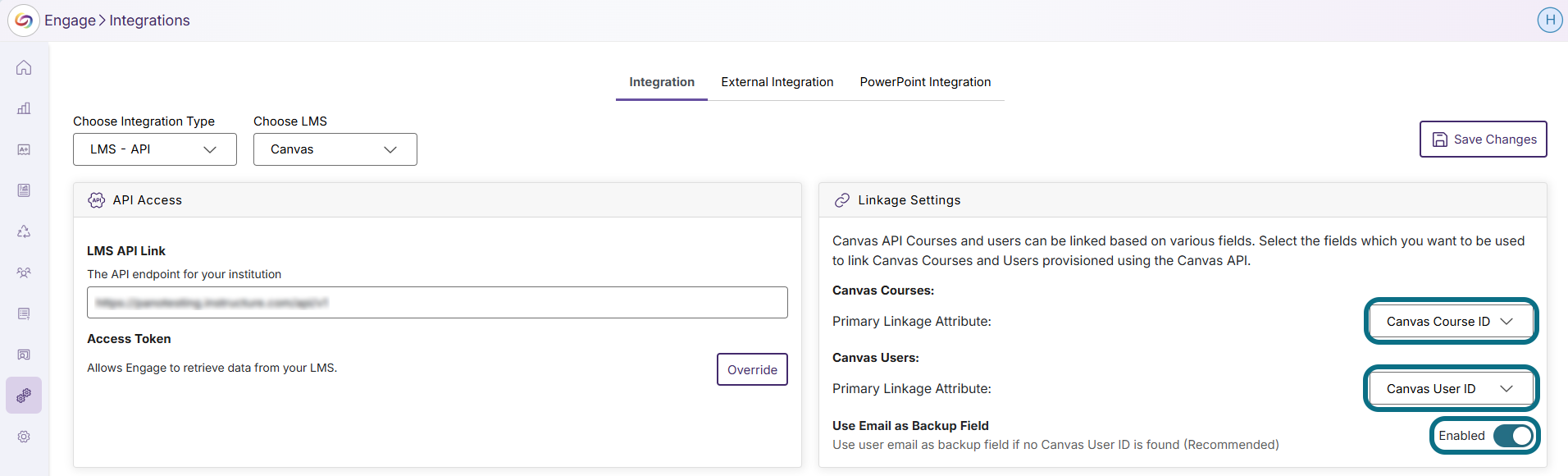Click the 'Enabled' toggle label
Viewport: 1568px width, 476px height.
point(1461,436)
